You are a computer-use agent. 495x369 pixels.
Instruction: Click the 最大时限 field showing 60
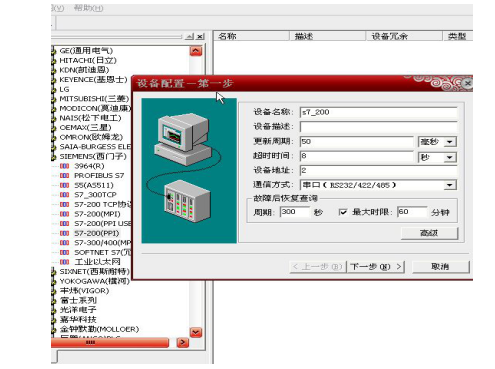pos(412,212)
